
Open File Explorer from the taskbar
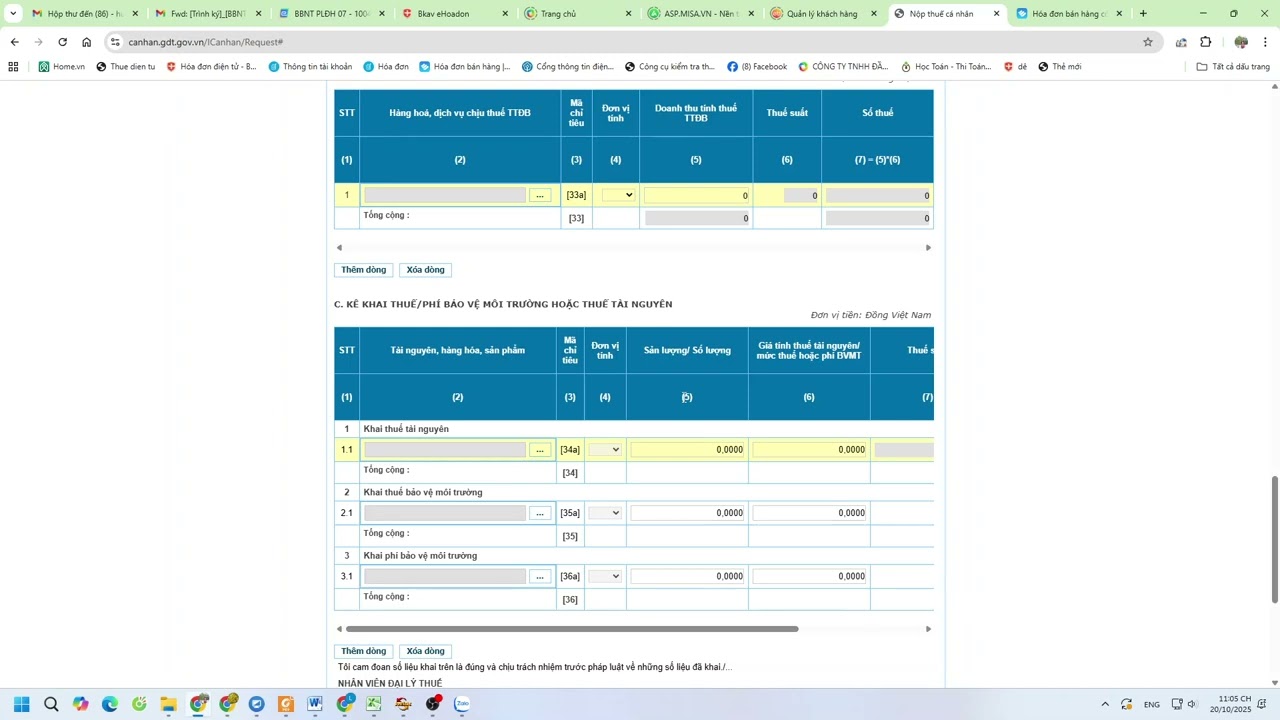(168, 704)
